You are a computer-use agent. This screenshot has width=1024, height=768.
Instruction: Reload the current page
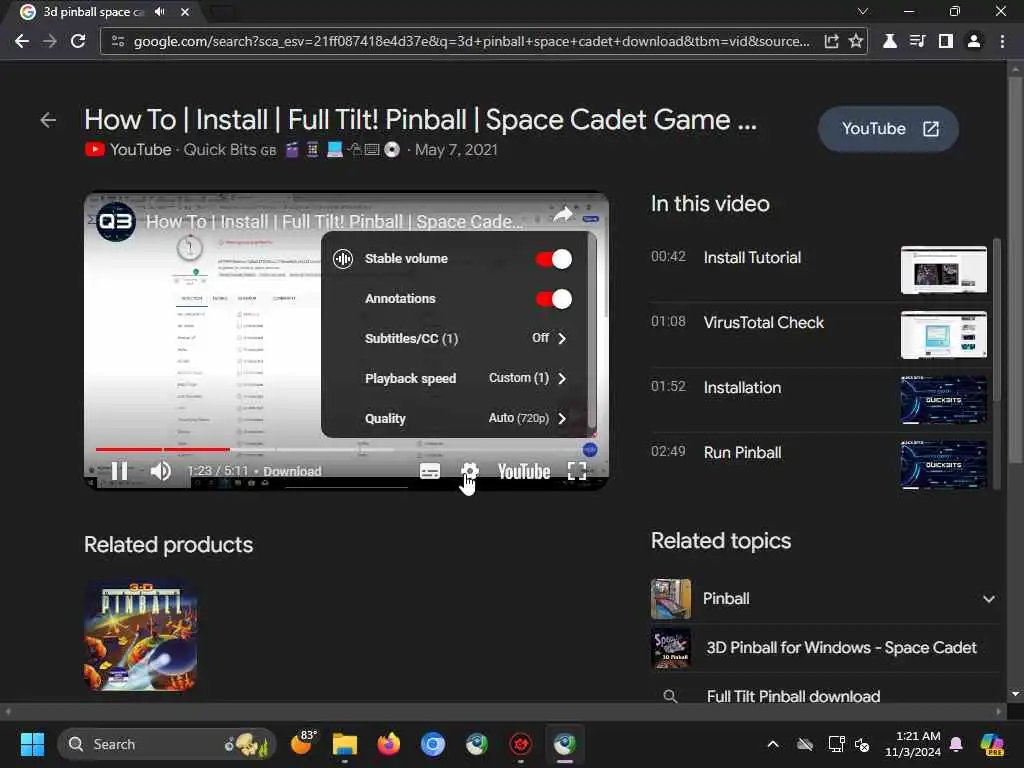click(x=78, y=41)
